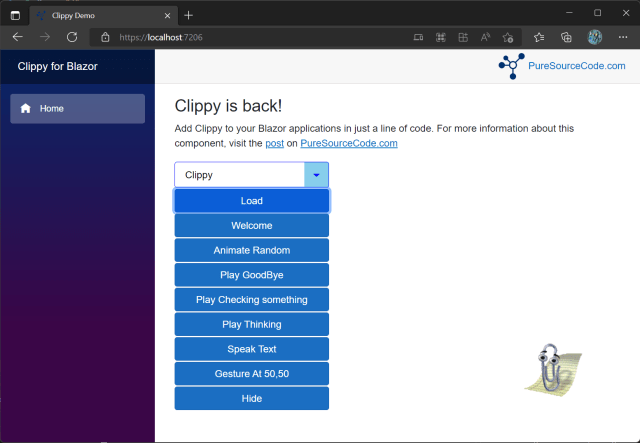The height and width of the screenshot is (443, 640).
Task: Follow the 'post' hyperlink
Action: [275, 143]
